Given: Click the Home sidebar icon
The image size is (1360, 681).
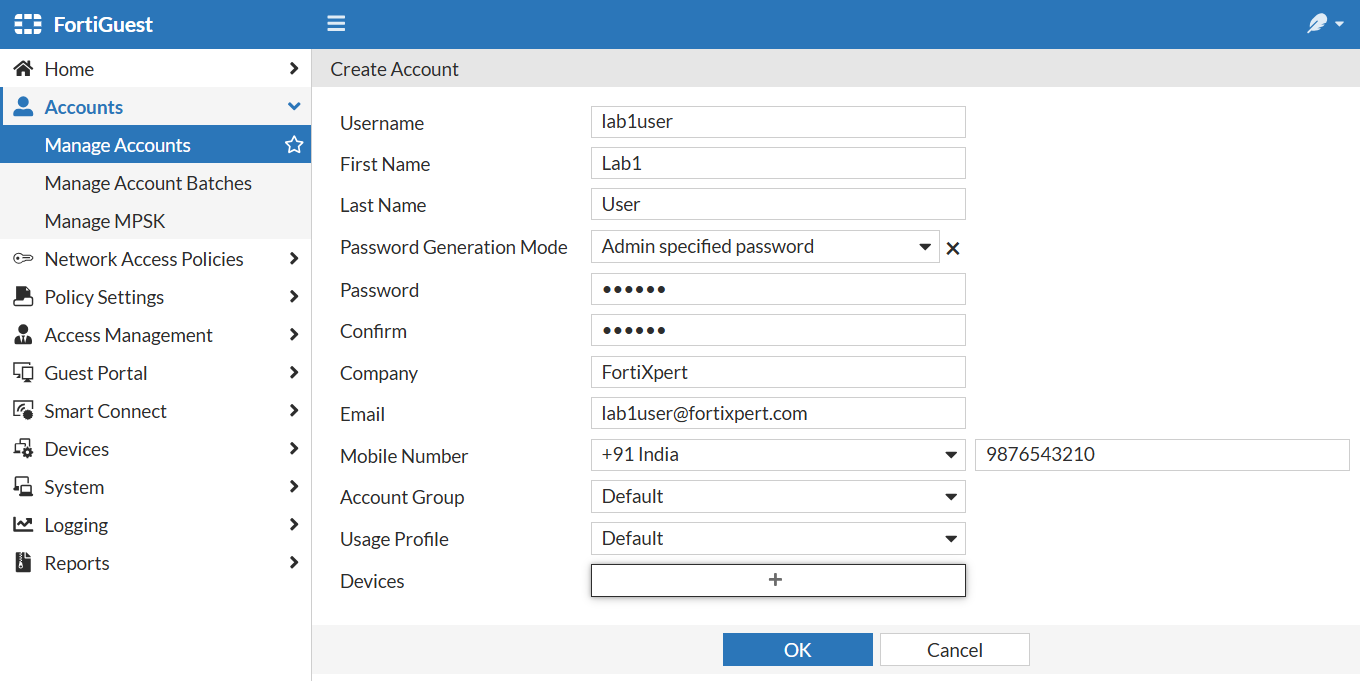Looking at the screenshot, I should (23, 68).
